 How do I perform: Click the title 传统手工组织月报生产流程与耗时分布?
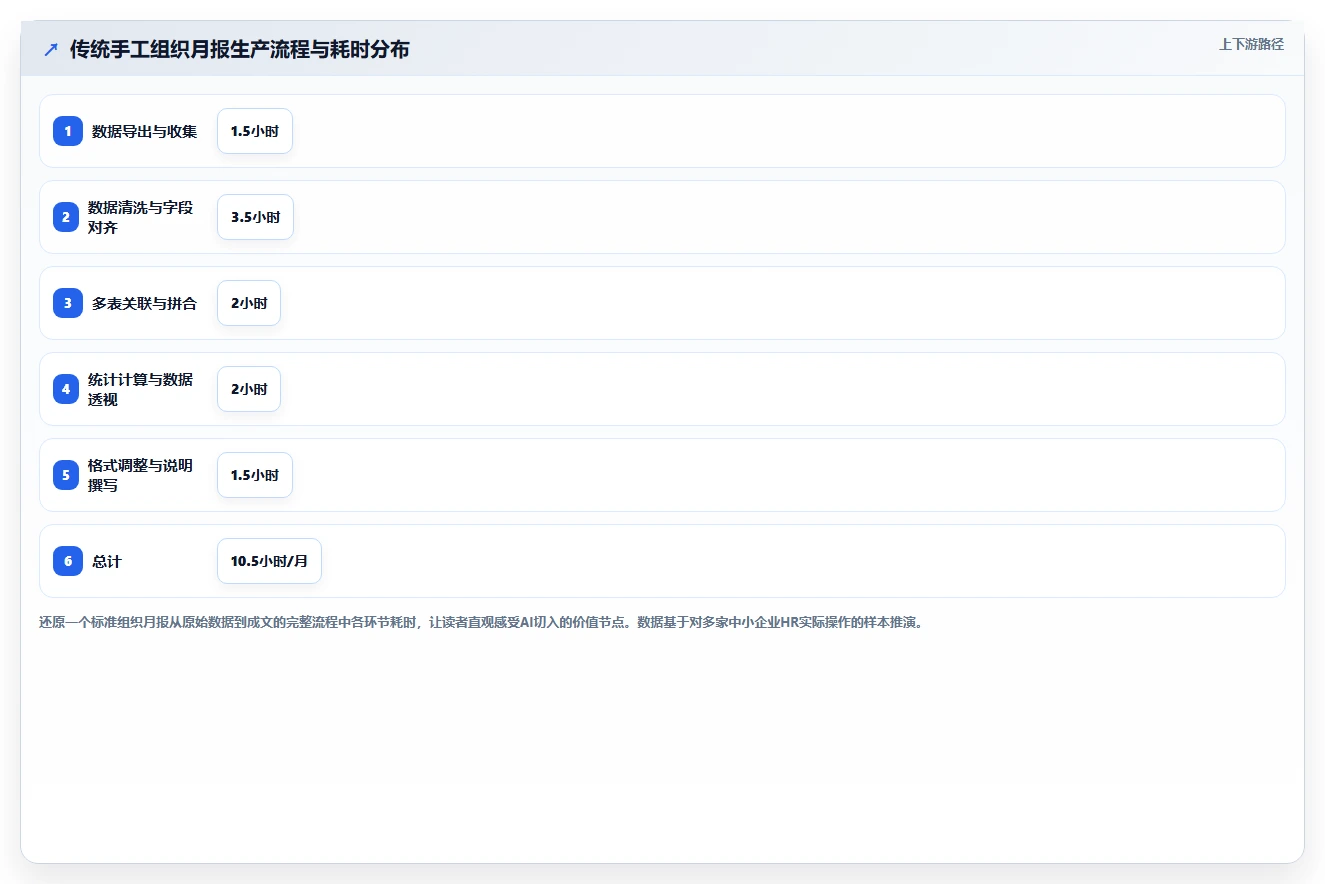pos(240,49)
